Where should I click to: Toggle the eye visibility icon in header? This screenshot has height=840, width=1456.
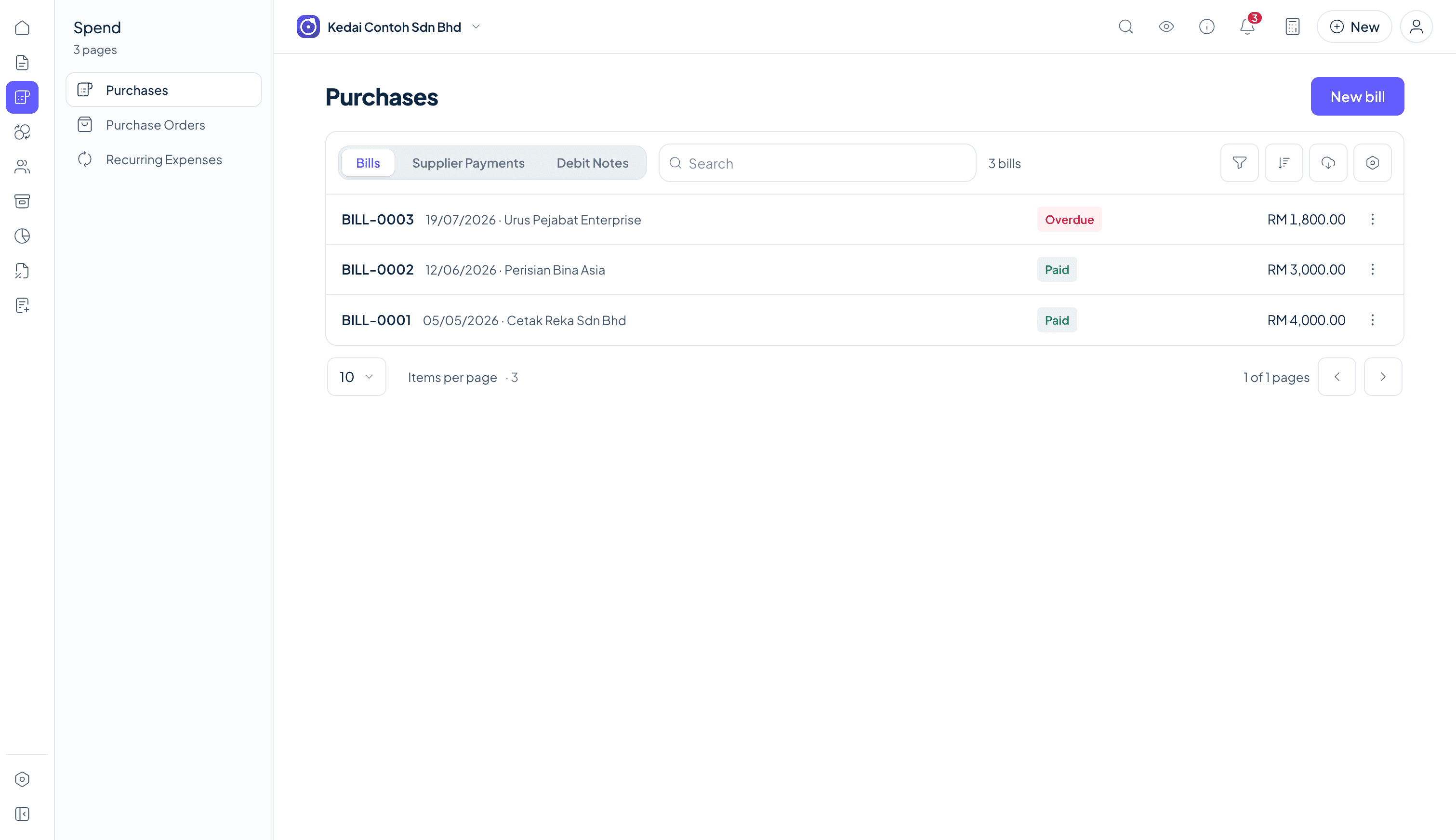[x=1166, y=26]
